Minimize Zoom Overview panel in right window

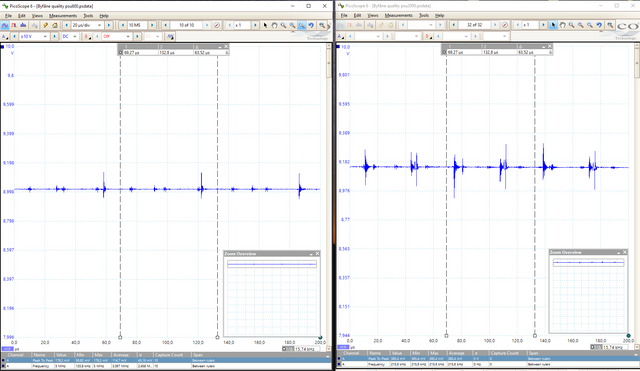coord(619,252)
